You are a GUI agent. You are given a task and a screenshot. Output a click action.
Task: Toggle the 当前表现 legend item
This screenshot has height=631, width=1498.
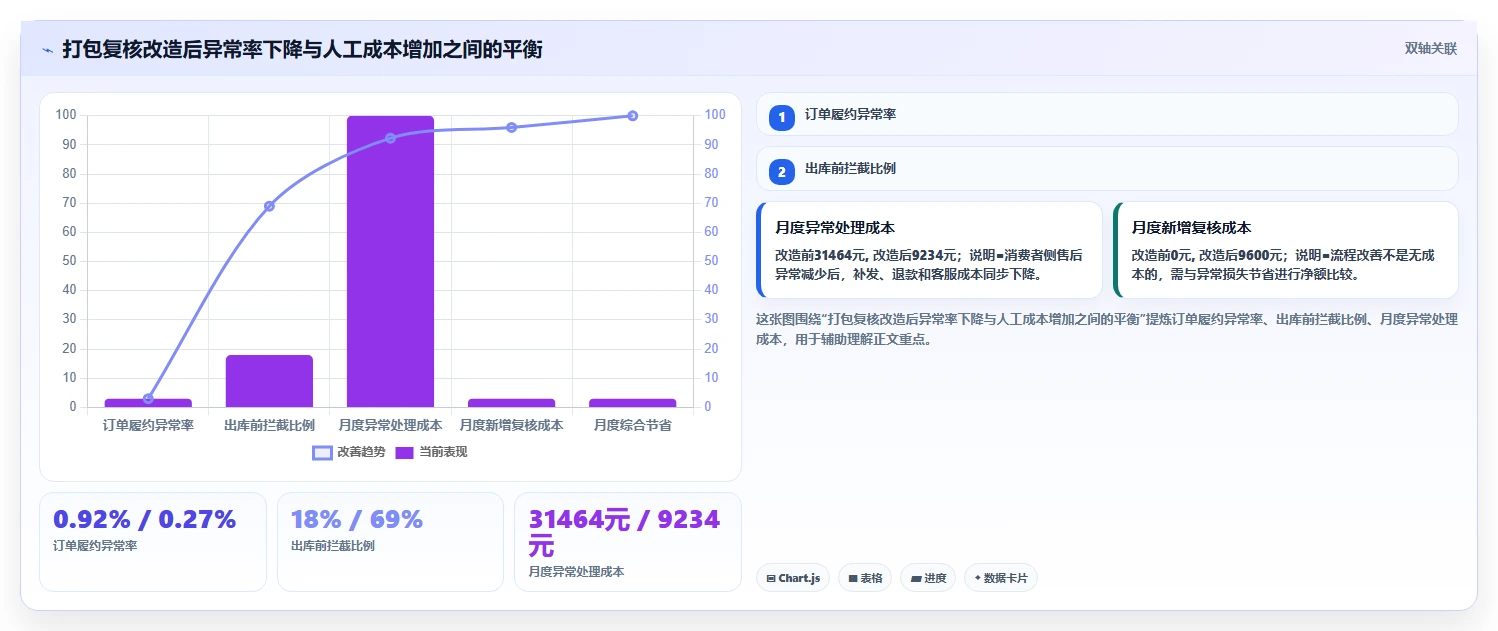coord(431,452)
